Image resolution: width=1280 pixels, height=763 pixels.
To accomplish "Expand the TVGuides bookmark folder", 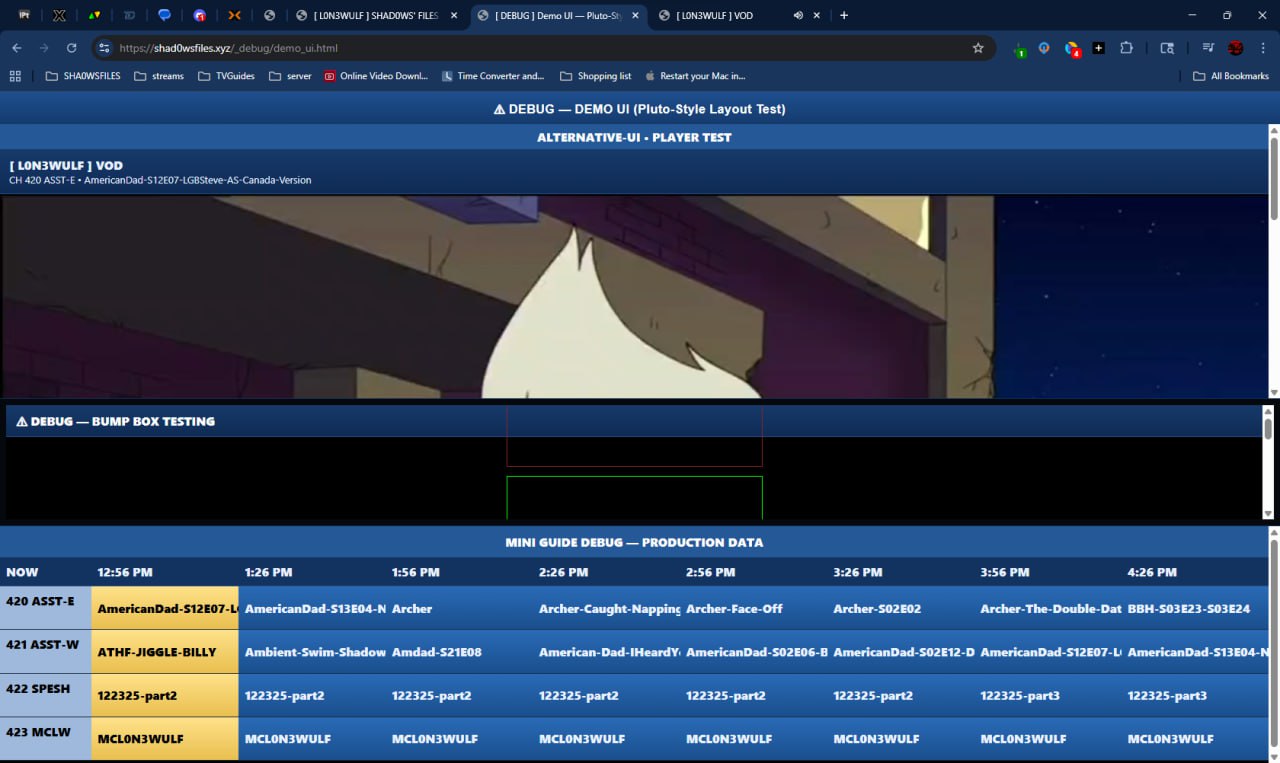I will [226, 76].
